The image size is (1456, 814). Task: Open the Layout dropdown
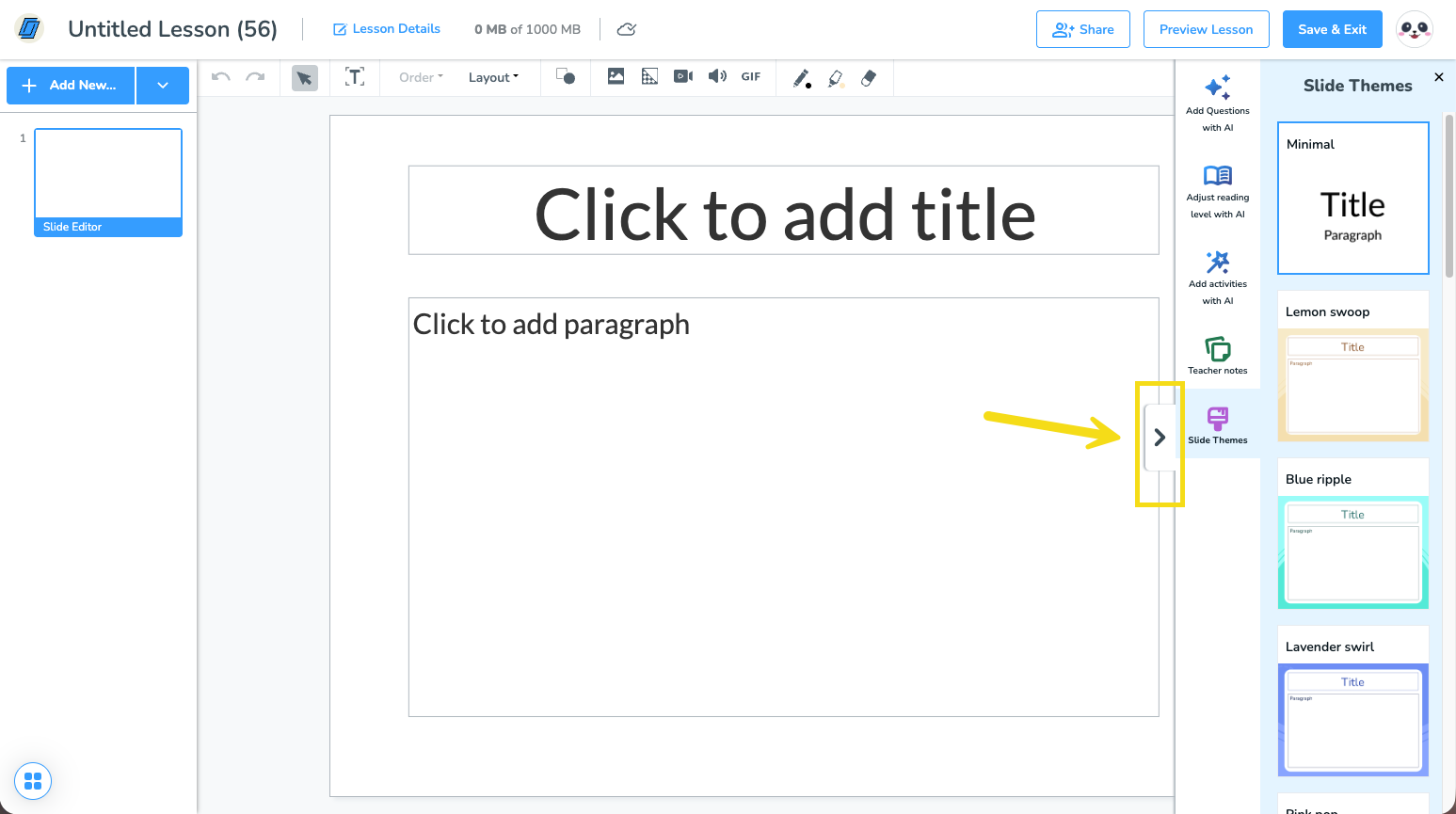pyautogui.click(x=493, y=77)
